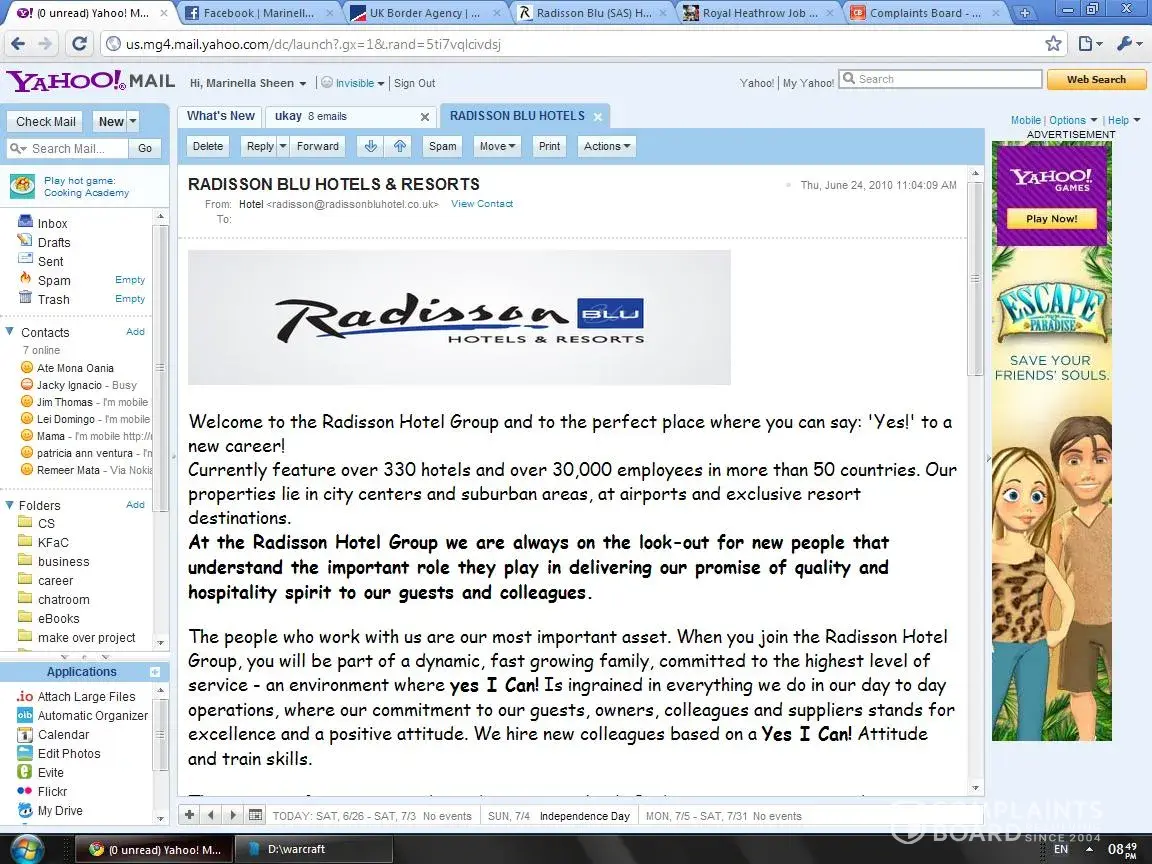Click the Yahoo web Search field
This screenshot has width=1152, height=864.
[x=940, y=79]
